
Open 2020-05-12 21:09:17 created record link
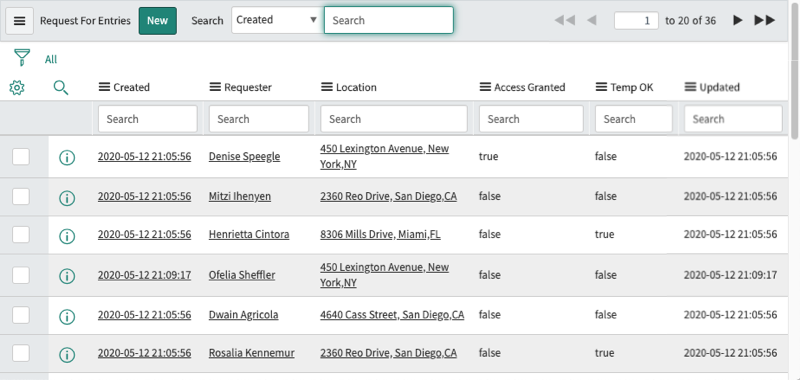click(x=144, y=275)
